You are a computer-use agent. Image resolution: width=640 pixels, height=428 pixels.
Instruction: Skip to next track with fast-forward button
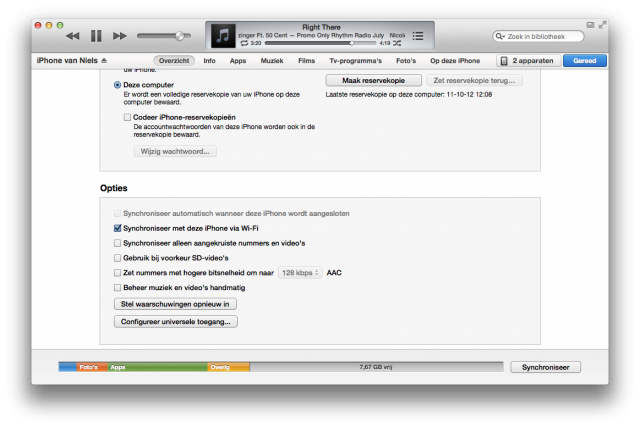(x=120, y=36)
